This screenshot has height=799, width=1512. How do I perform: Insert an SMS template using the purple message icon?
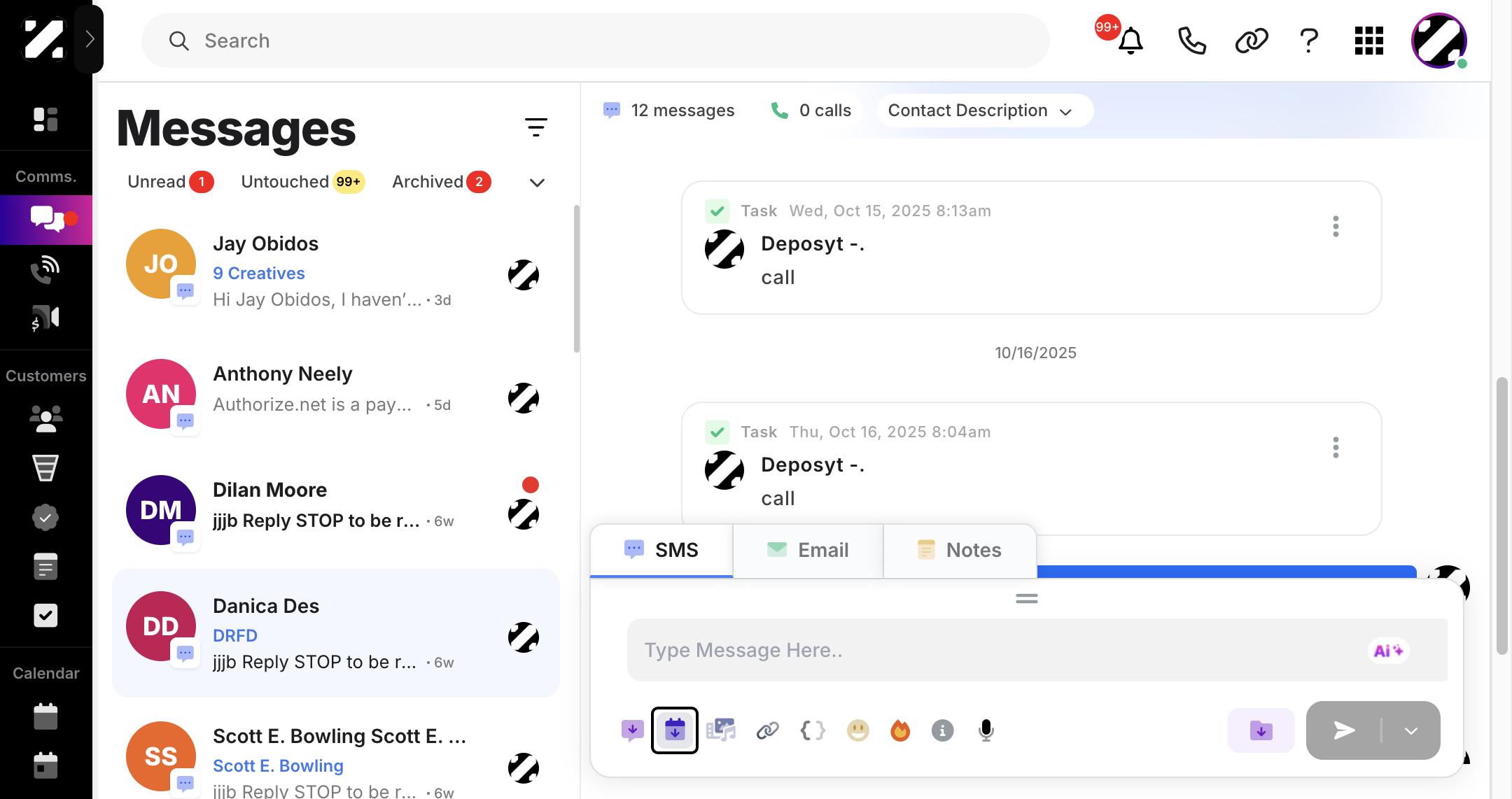pos(633,730)
